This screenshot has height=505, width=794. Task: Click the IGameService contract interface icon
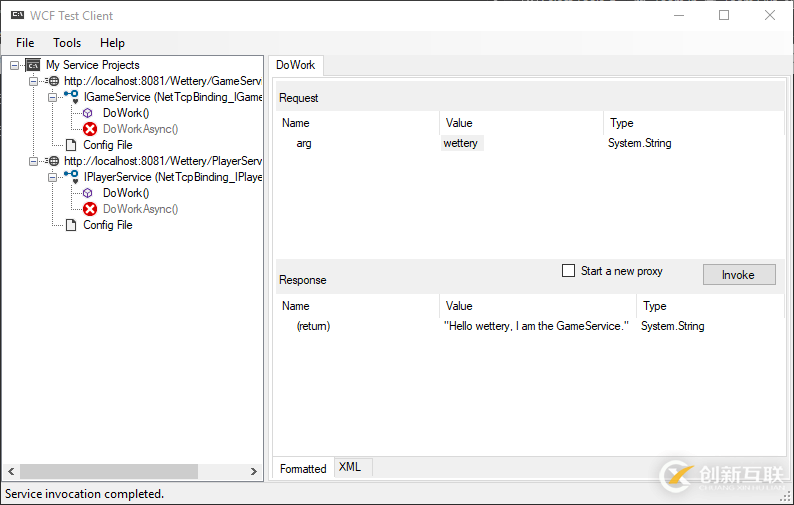pyautogui.click(x=71, y=97)
